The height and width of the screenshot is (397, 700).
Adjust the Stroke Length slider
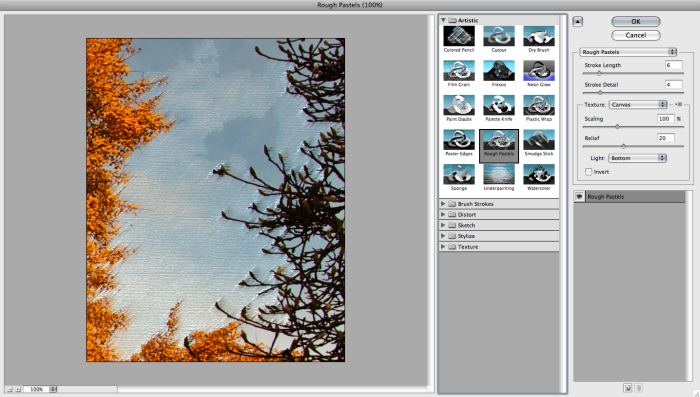[x=599, y=73]
